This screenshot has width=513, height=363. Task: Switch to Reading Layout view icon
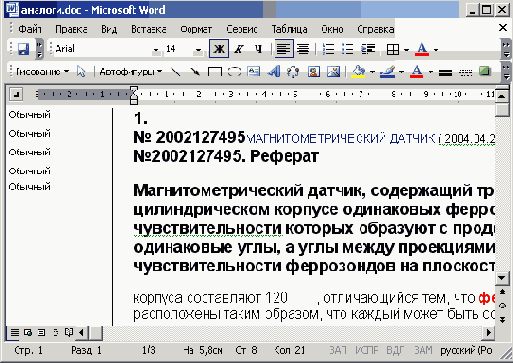[x=69, y=332]
